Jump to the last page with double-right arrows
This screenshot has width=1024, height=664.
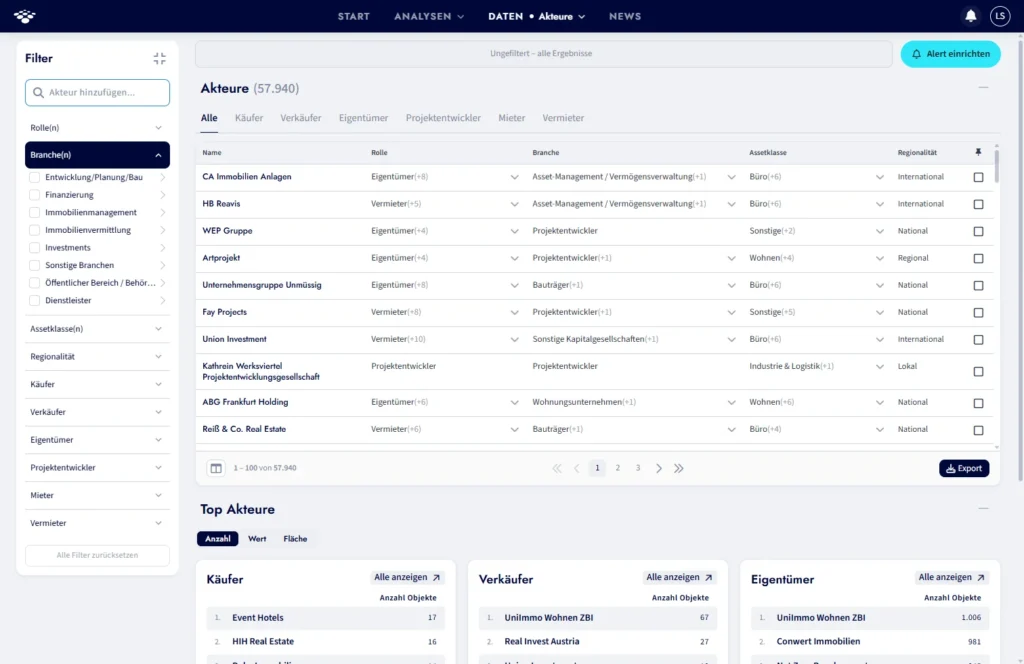pos(679,468)
